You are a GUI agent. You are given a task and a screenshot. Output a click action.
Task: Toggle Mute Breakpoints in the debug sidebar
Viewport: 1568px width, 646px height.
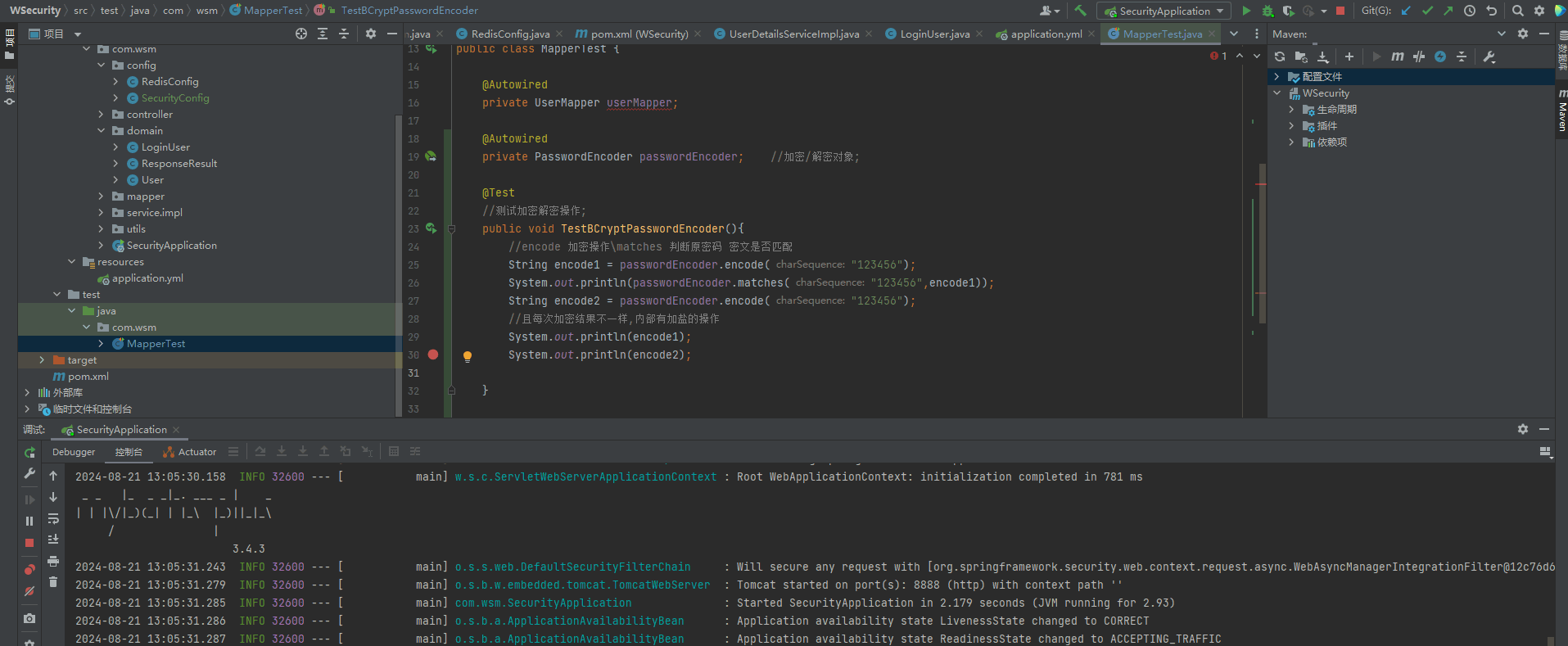pos(29,591)
